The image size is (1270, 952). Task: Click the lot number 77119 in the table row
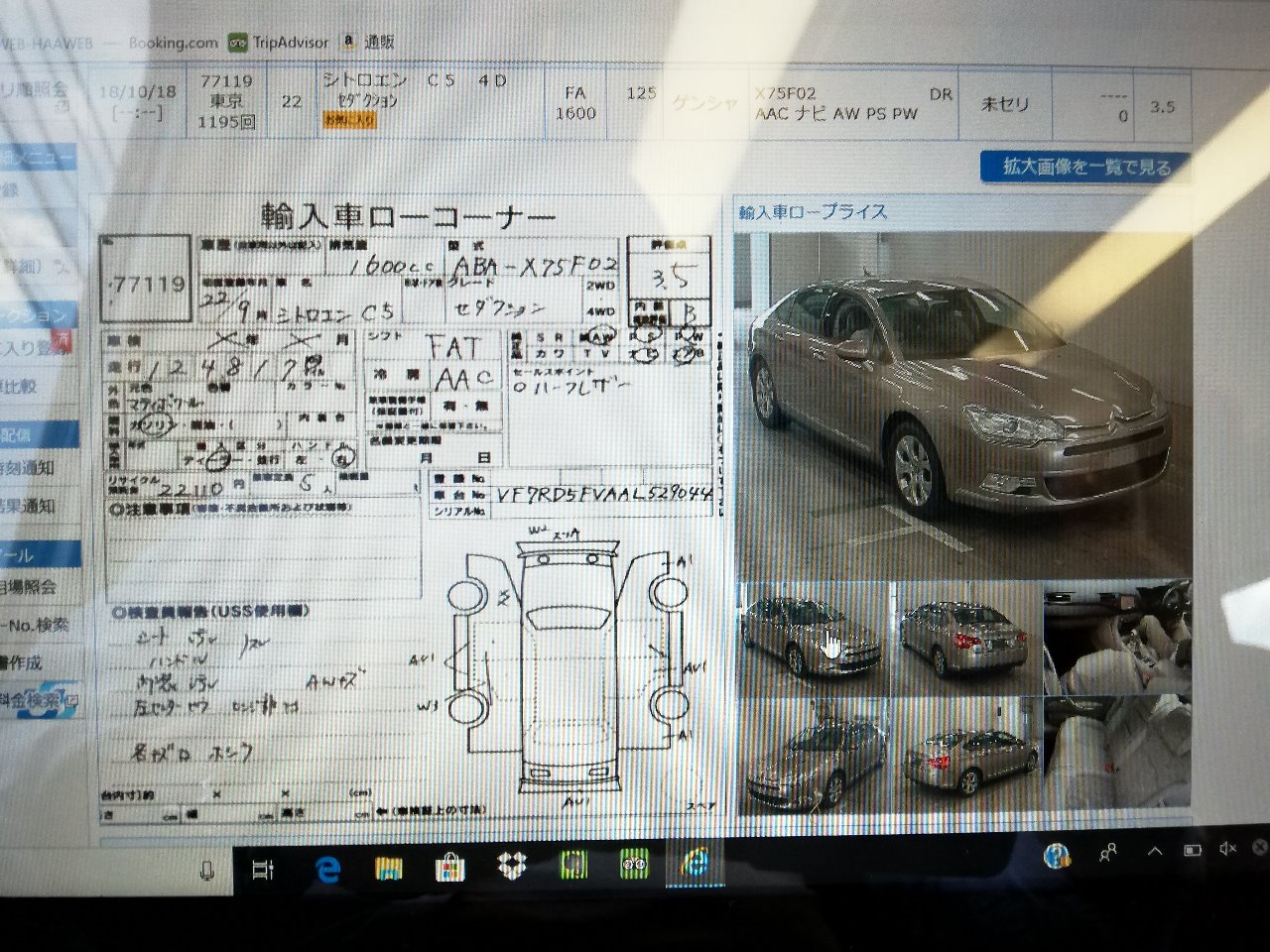point(226,81)
